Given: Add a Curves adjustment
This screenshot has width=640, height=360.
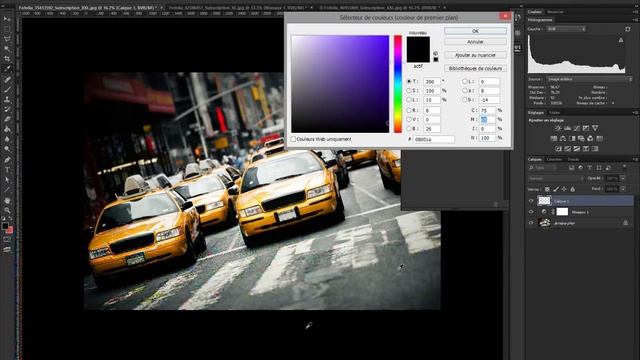Looking at the screenshot, I should (x=577, y=128).
